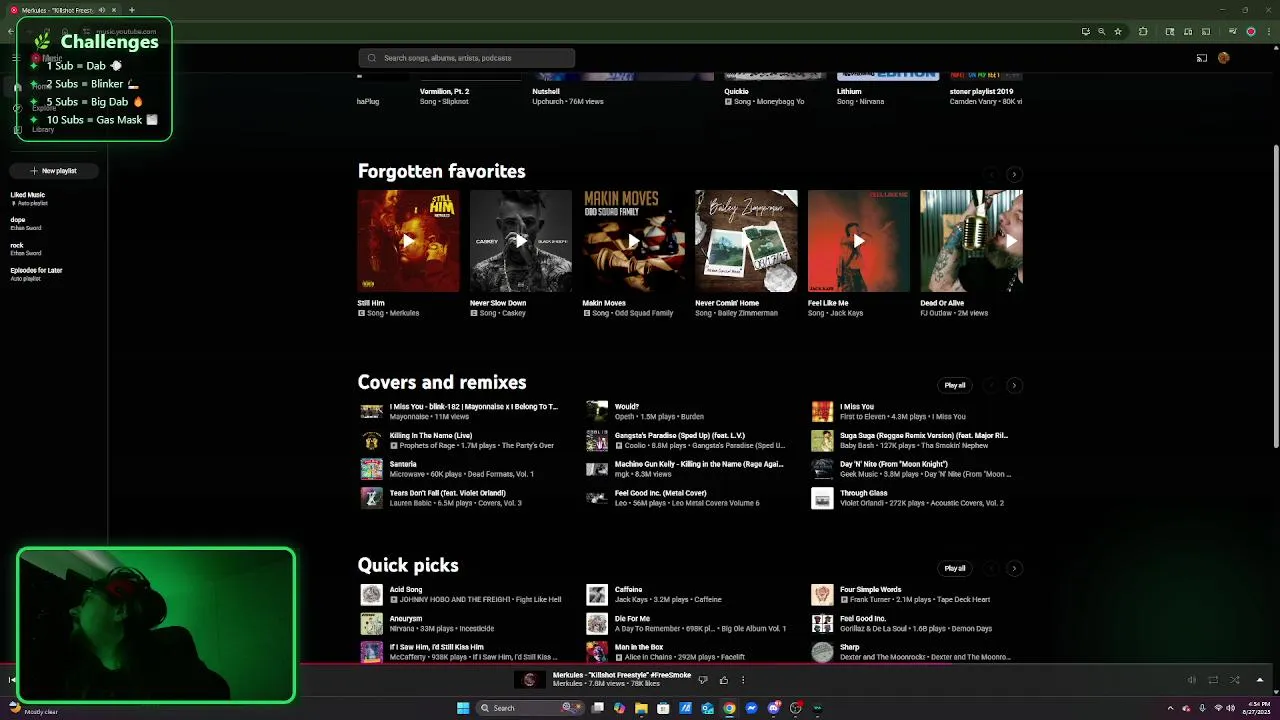Image resolution: width=1280 pixels, height=720 pixels.
Task: Show previous Covers and remixes items
Action: pyautogui.click(x=991, y=385)
